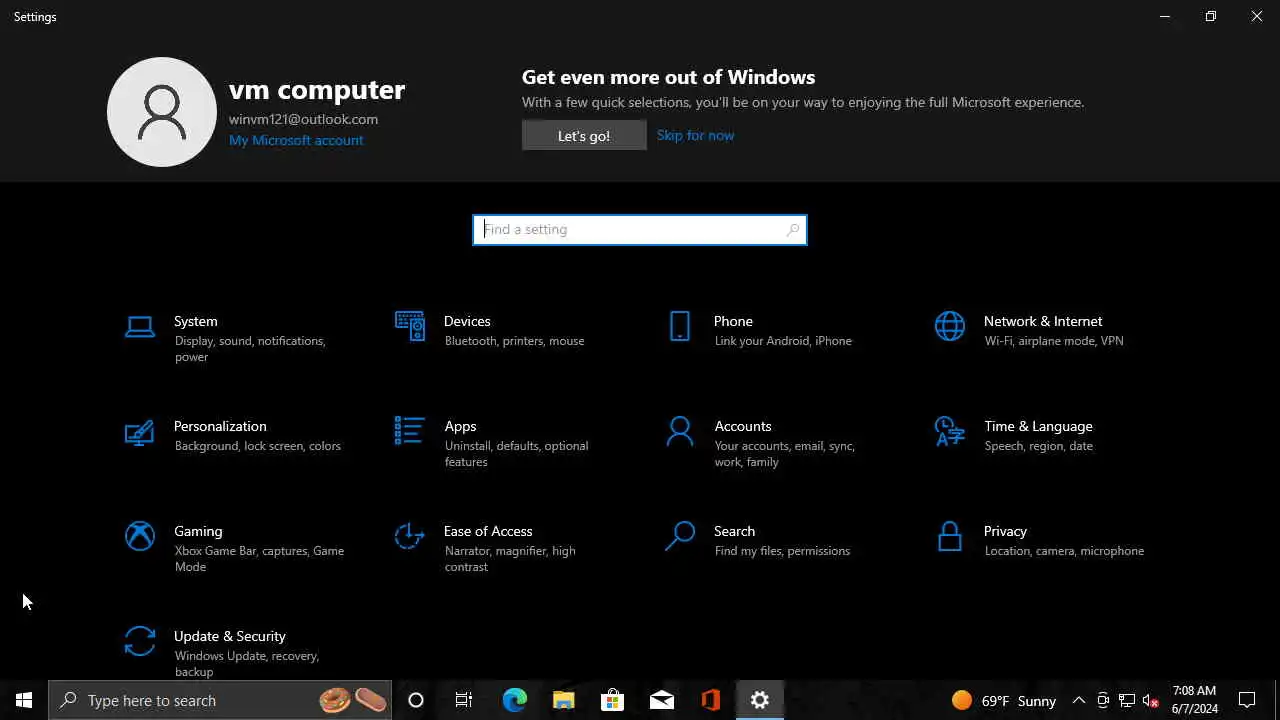Image resolution: width=1280 pixels, height=720 pixels.
Task: Click Get even more out of Windows heading
Action: click(668, 77)
